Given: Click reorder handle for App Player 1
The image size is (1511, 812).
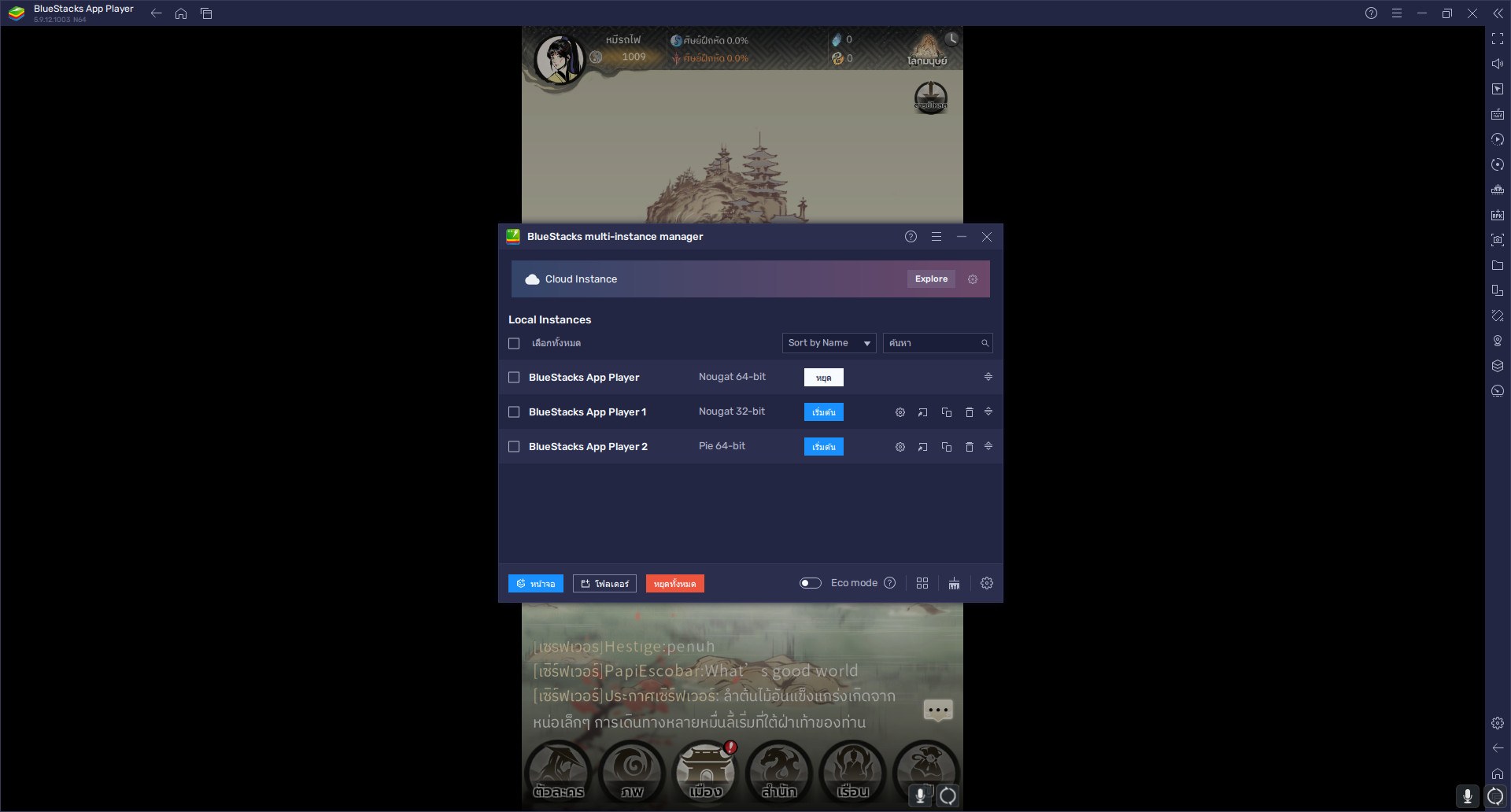Looking at the screenshot, I should 988,412.
